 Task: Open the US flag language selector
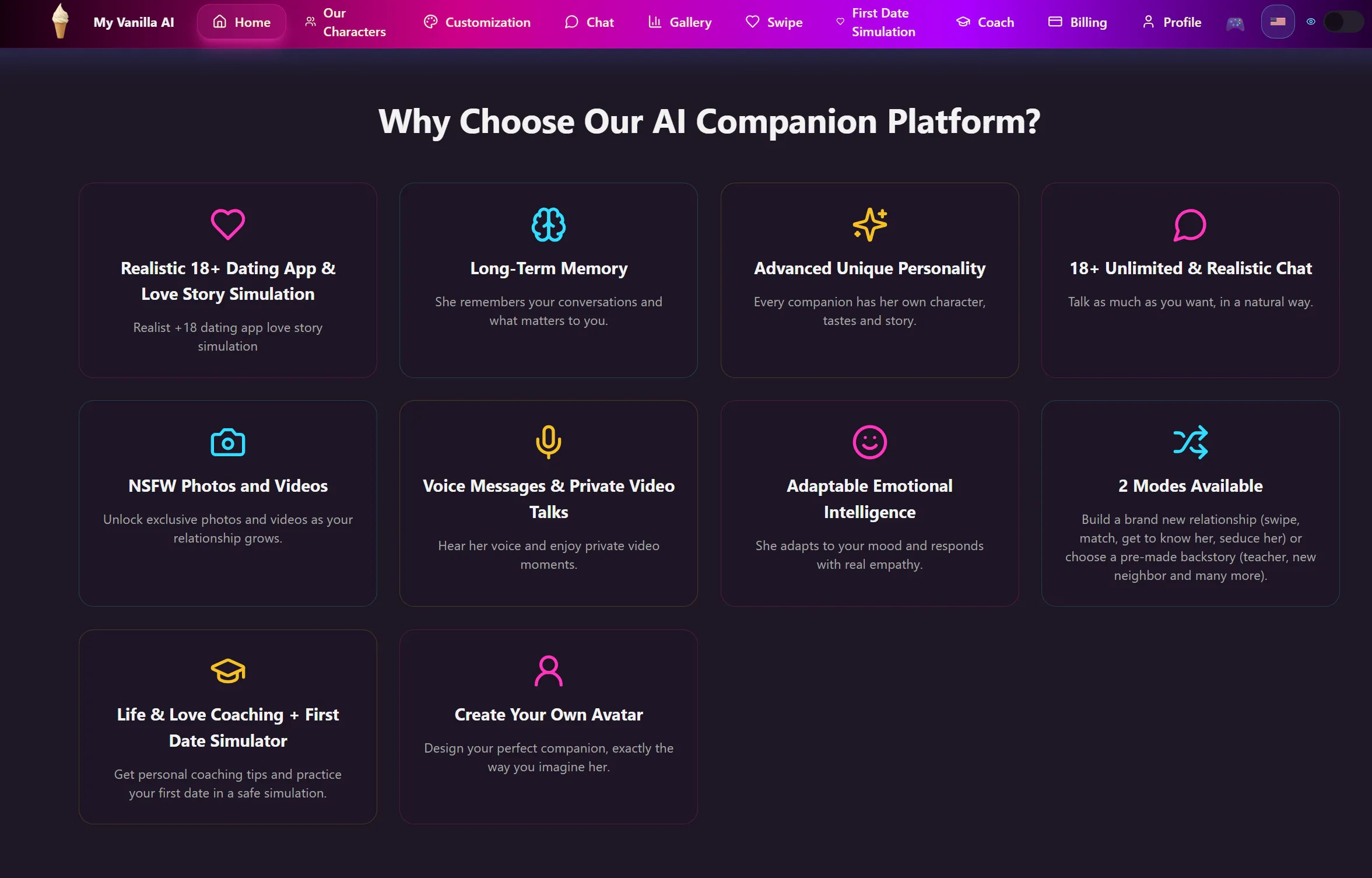[1278, 22]
